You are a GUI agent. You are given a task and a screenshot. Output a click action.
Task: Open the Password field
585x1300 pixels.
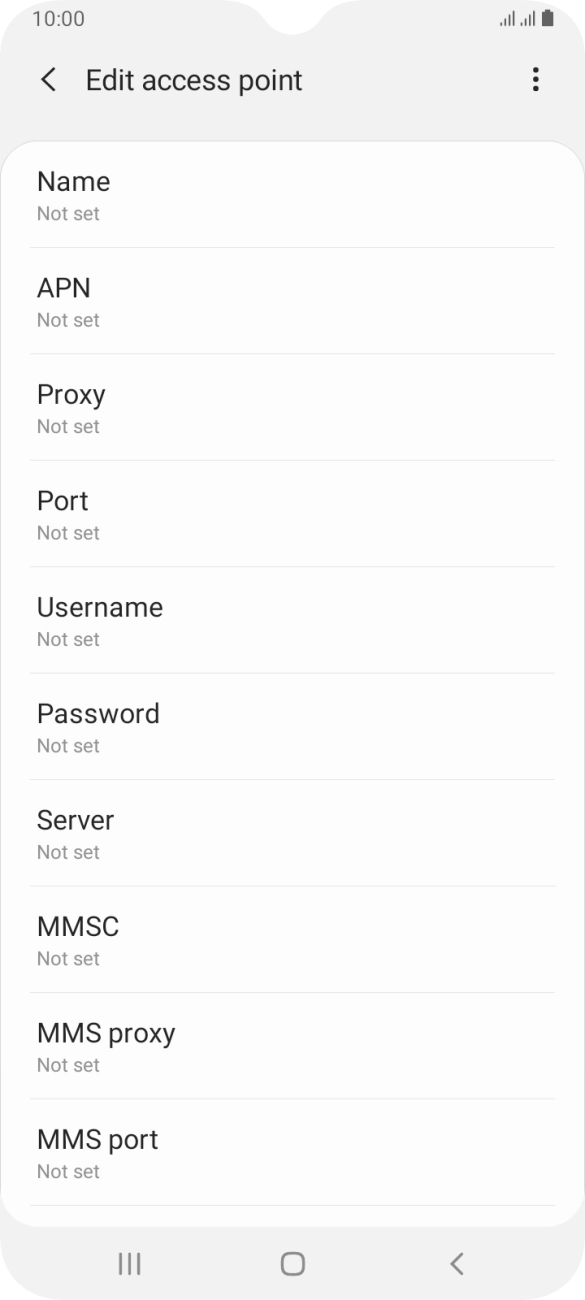tap(292, 726)
